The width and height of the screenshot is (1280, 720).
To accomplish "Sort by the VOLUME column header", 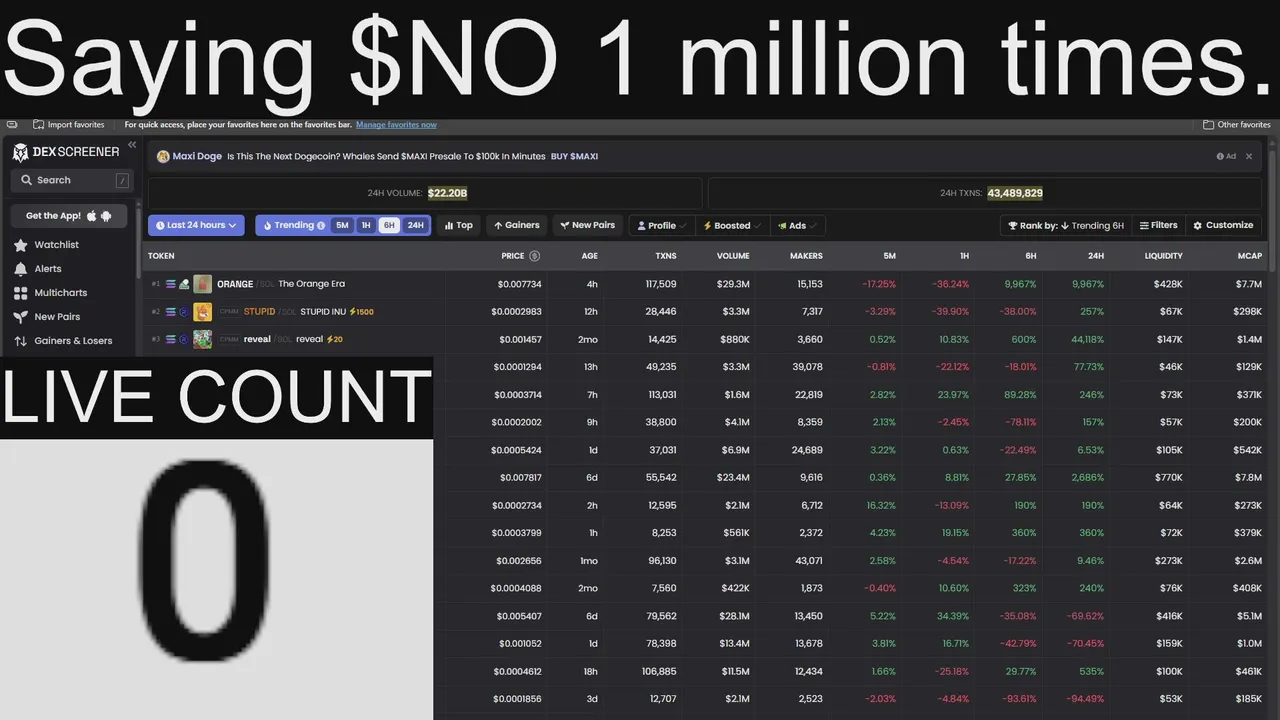I will pos(733,256).
